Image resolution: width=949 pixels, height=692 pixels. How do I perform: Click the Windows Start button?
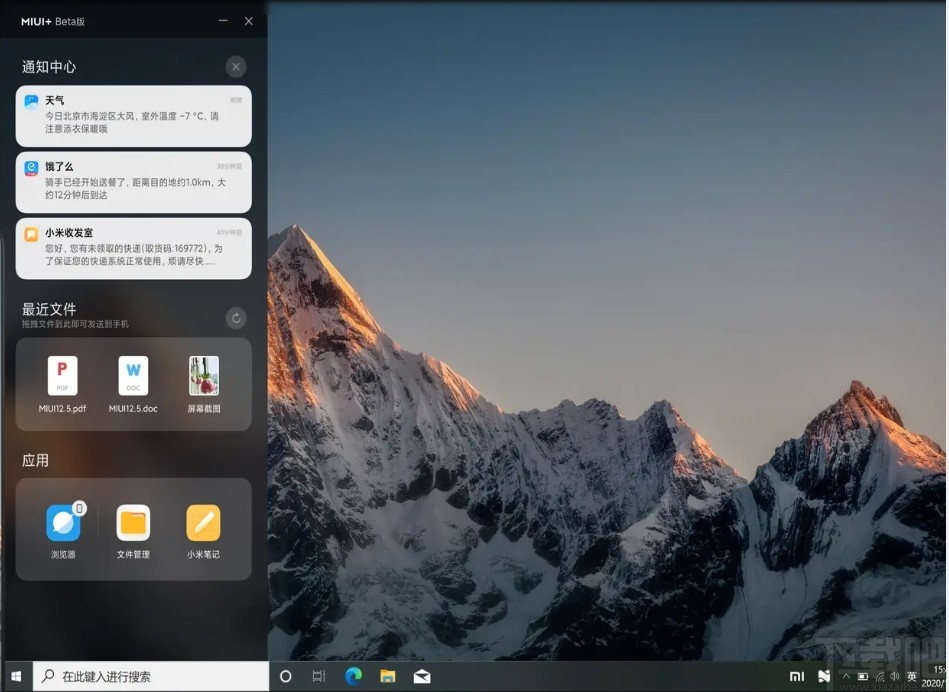pyautogui.click(x=16, y=676)
